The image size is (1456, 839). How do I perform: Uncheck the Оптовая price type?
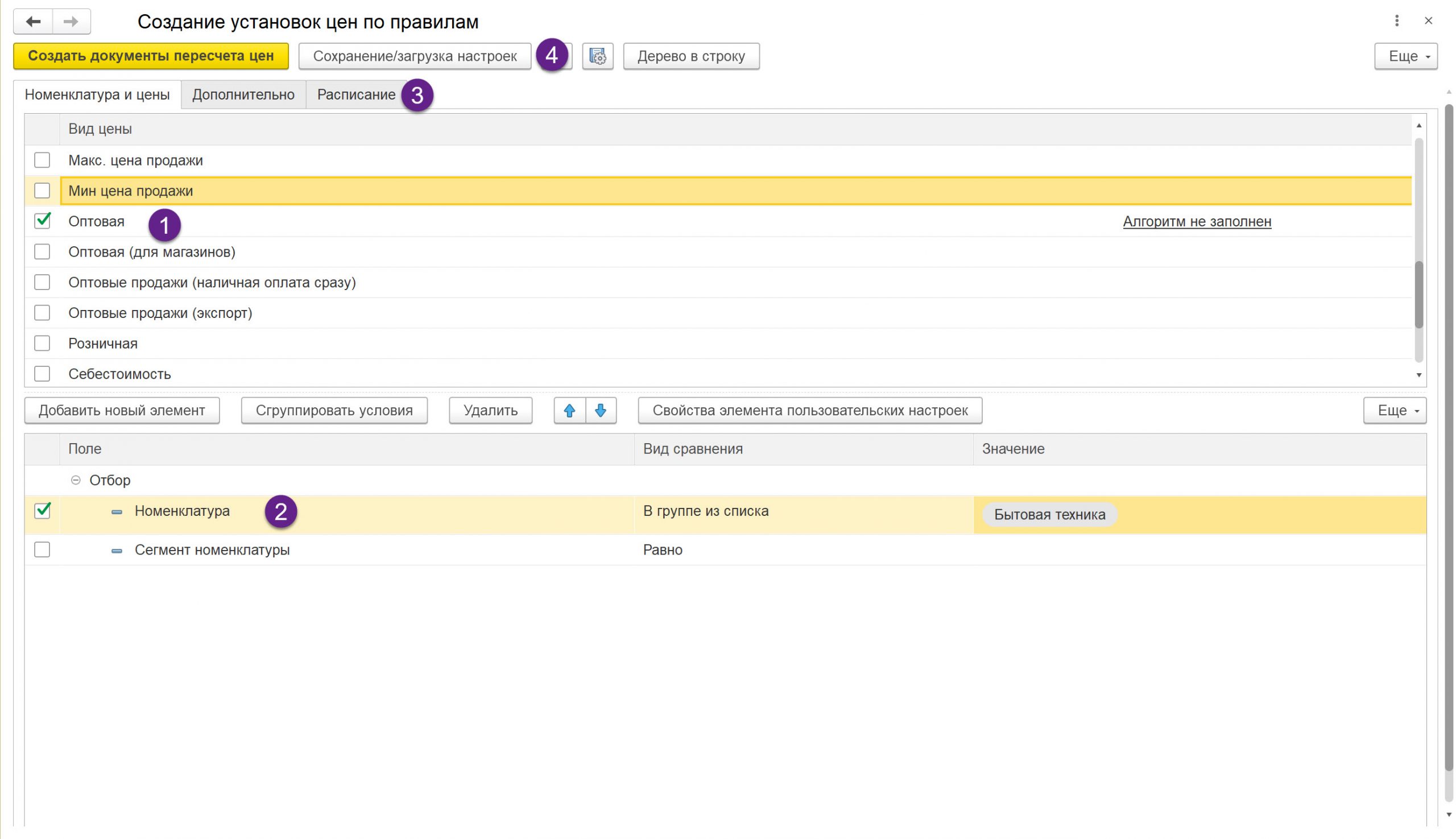(x=42, y=221)
